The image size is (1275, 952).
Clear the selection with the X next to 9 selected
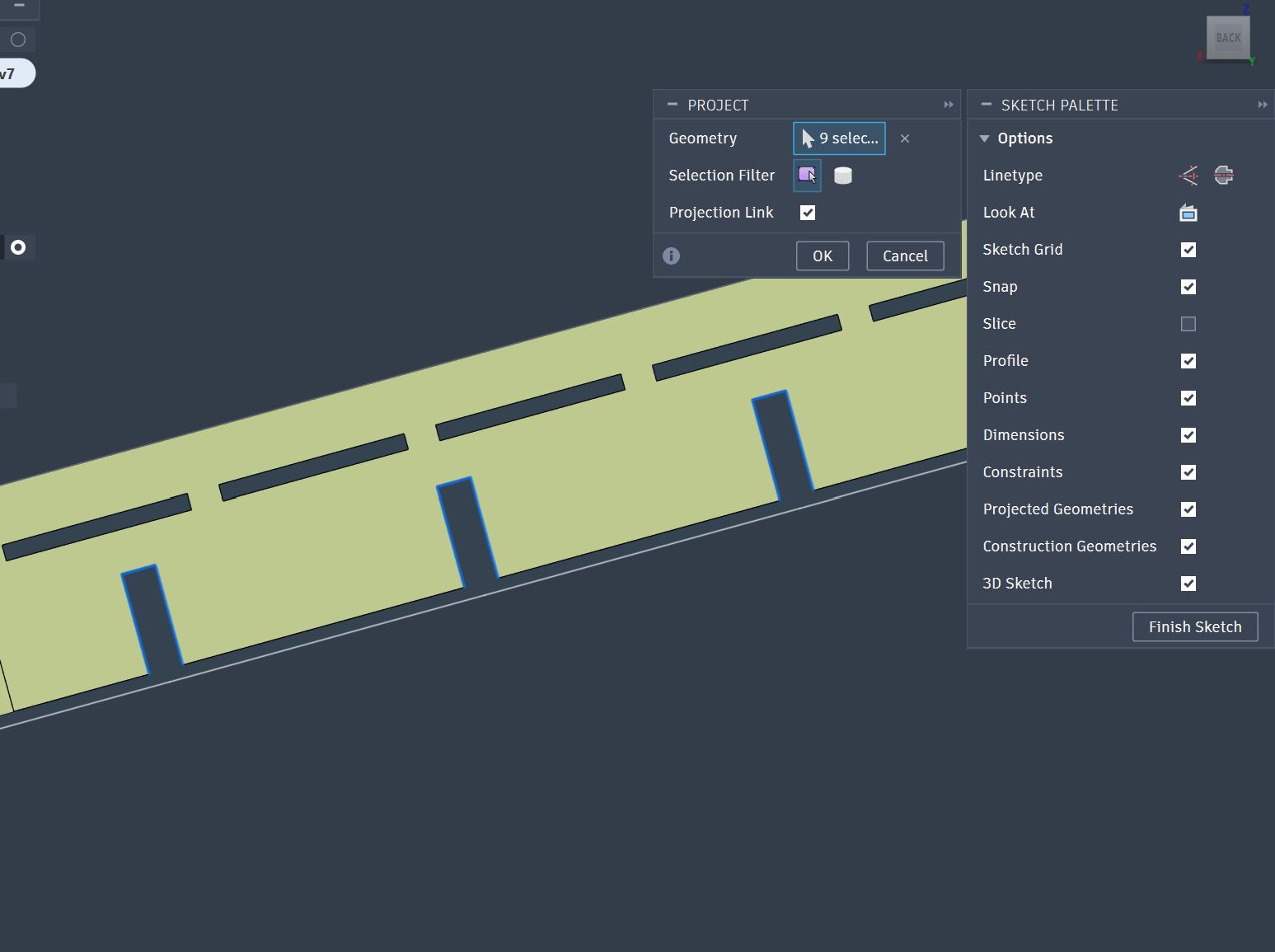pos(905,138)
